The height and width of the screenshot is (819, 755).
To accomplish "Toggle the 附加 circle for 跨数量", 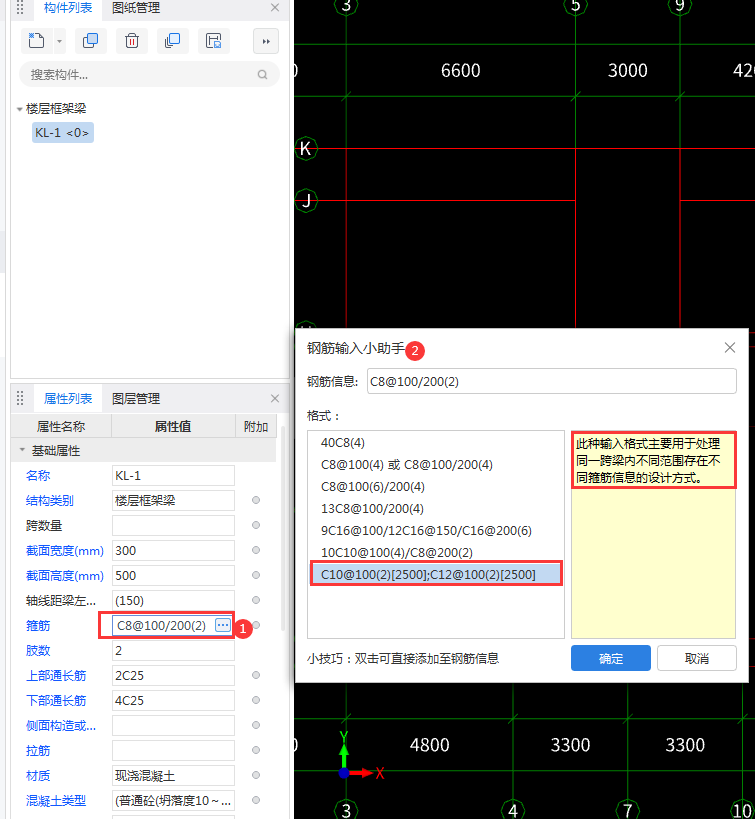I will pos(256,525).
